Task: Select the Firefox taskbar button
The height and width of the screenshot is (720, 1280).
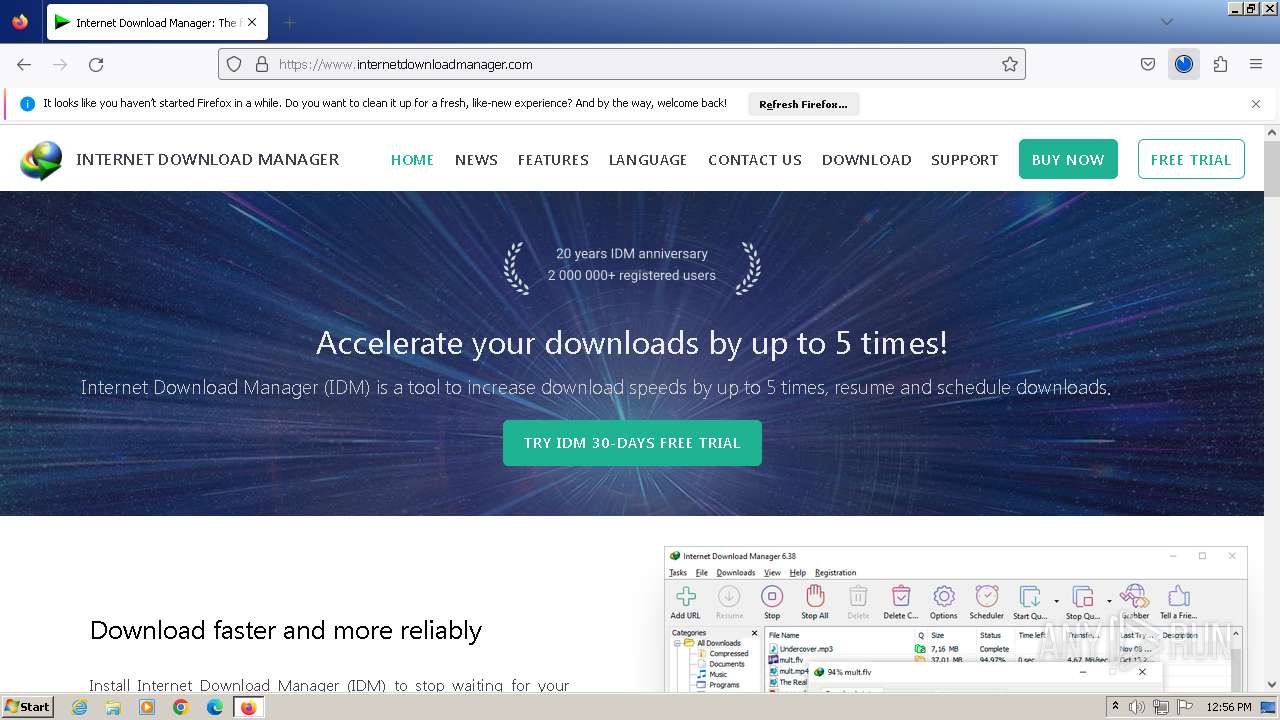Action: point(248,707)
